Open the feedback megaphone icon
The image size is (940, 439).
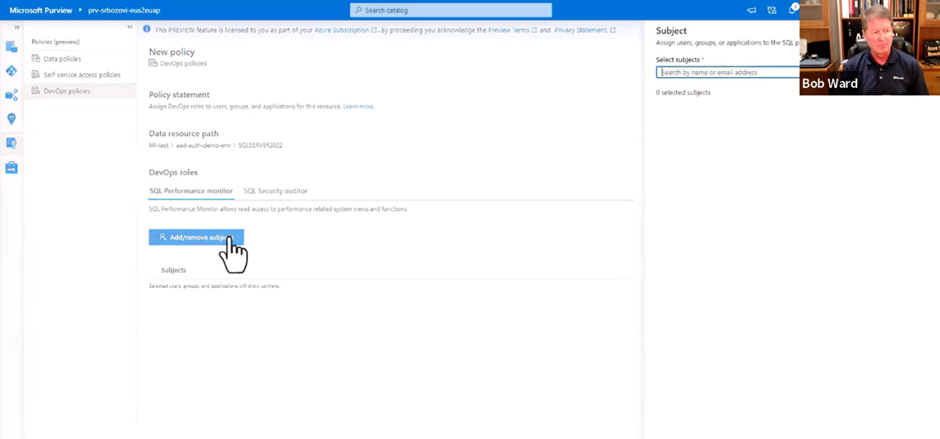coord(751,10)
